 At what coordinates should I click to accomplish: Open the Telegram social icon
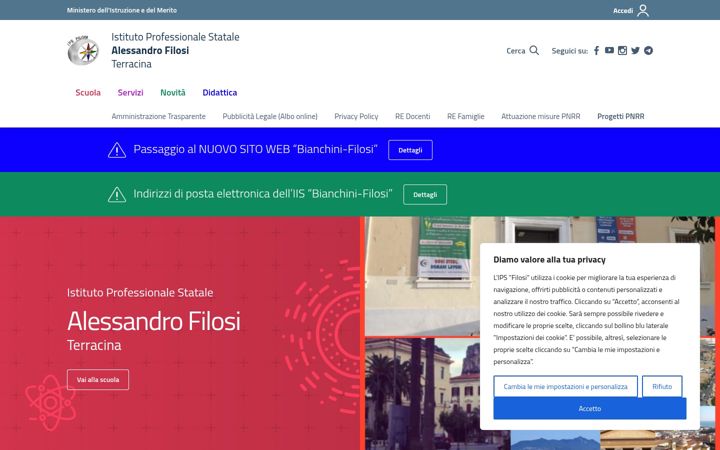(648, 51)
